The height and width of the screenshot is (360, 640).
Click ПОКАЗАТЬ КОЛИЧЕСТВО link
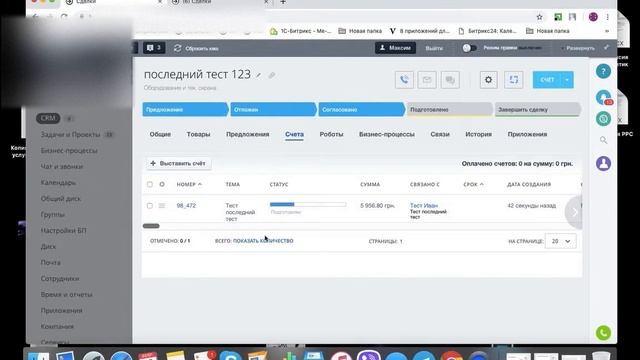point(263,241)
